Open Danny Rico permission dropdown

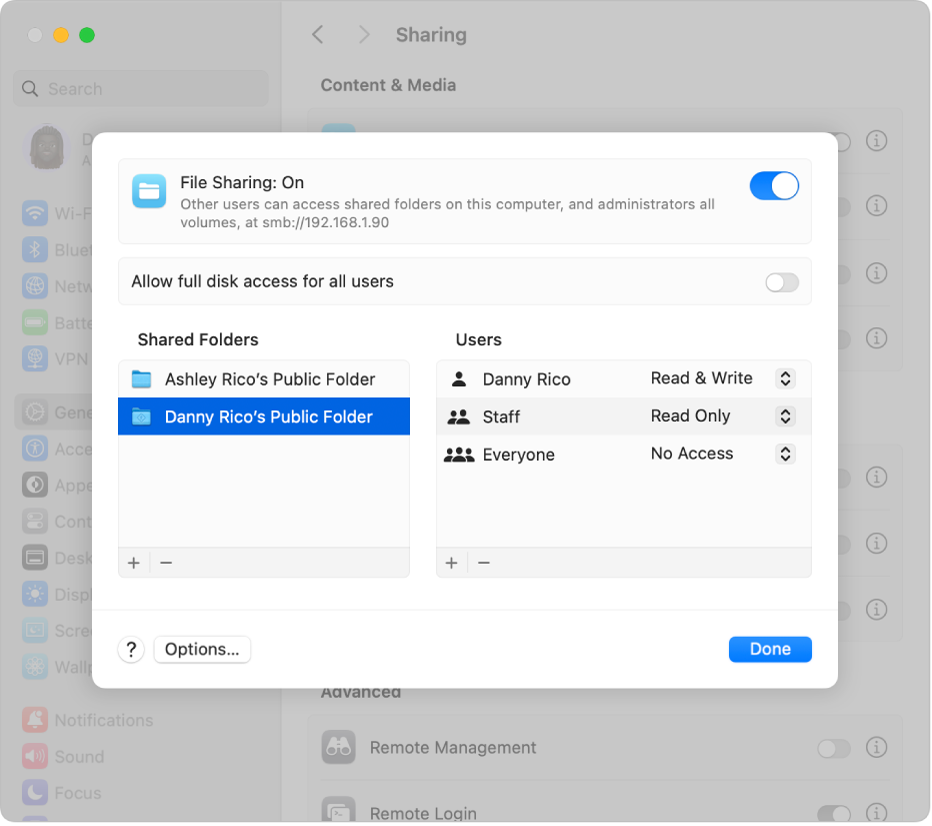785,379
